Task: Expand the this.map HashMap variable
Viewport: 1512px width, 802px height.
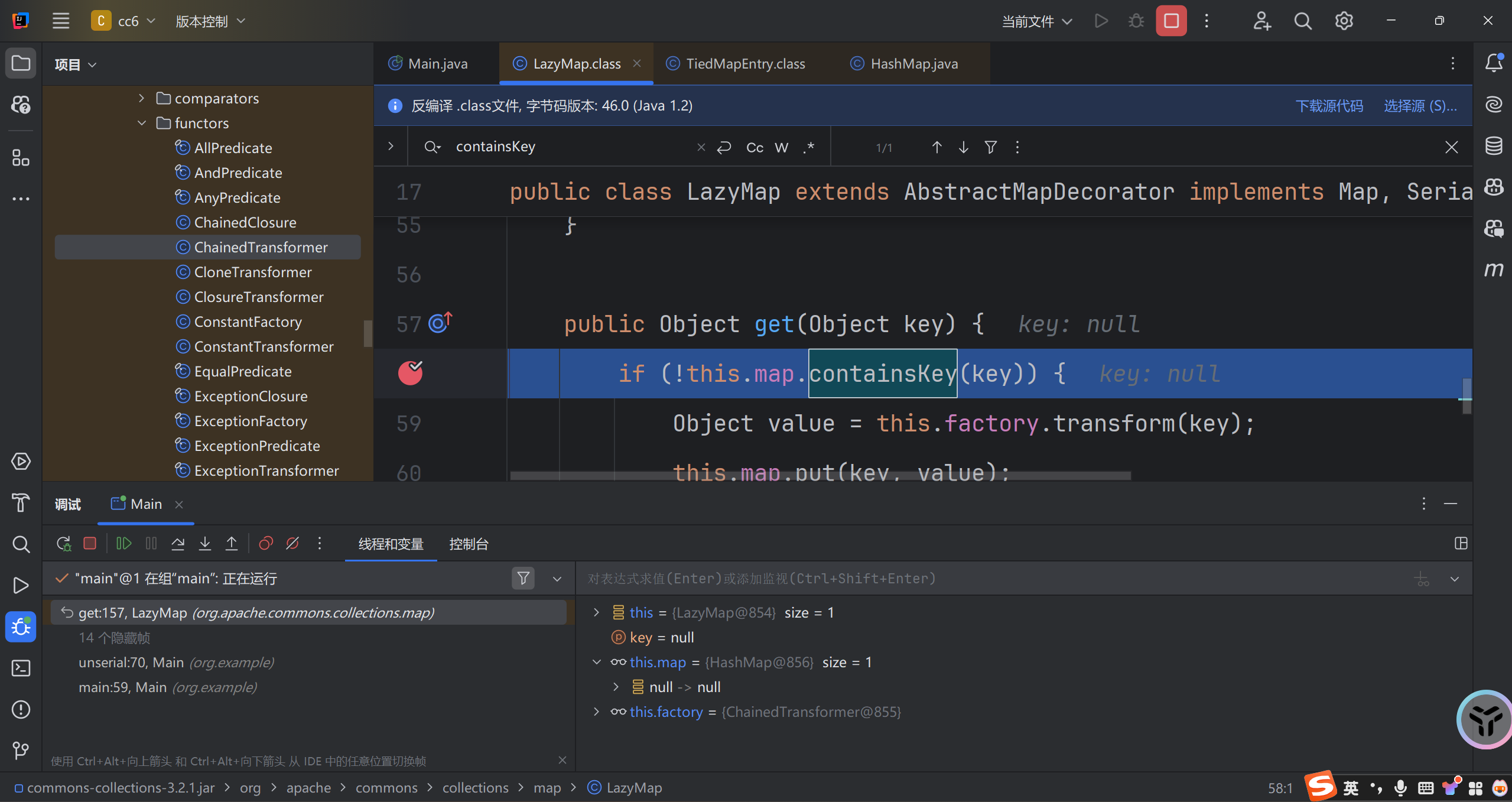Action: click(x=596, y=662)
